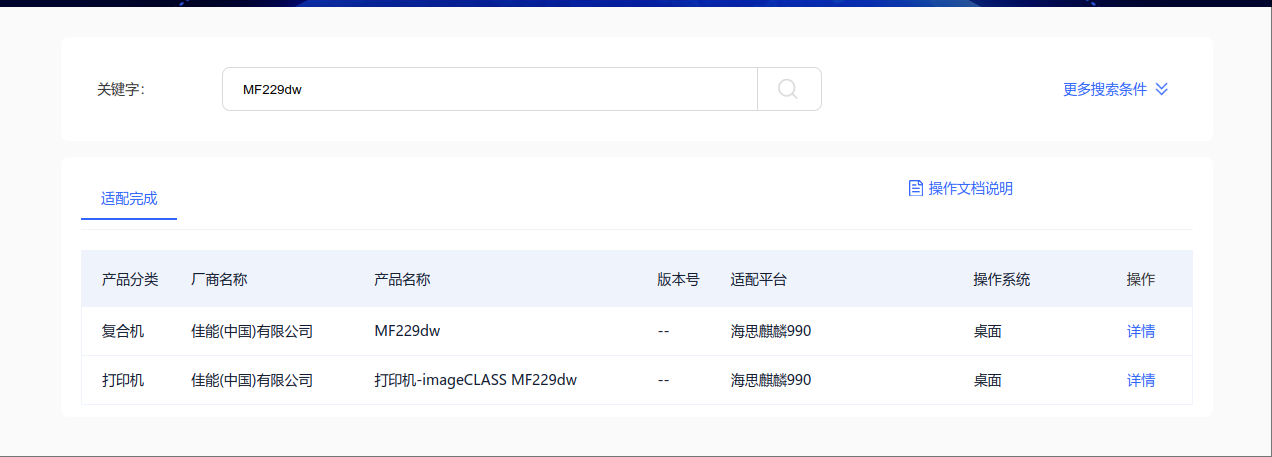Image resolution: width=1272 pixels, height=457 pixels.
Task: Click 打印机-imageCLASS MF229dw product name
Action: [476, 380]
